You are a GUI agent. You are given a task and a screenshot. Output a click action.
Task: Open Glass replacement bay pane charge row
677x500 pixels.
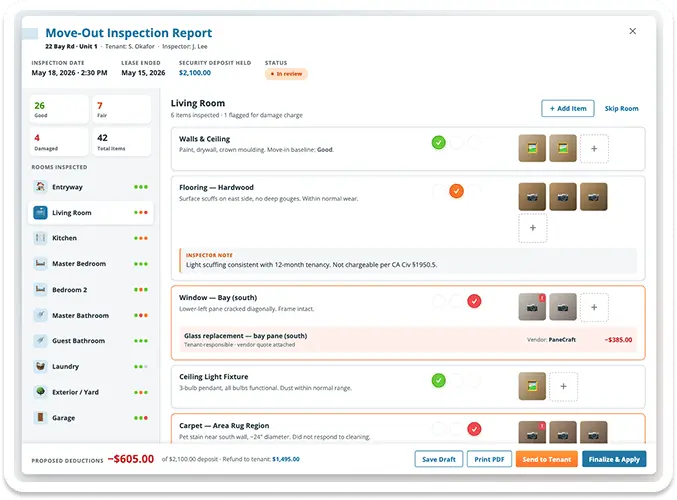(408, 339)
